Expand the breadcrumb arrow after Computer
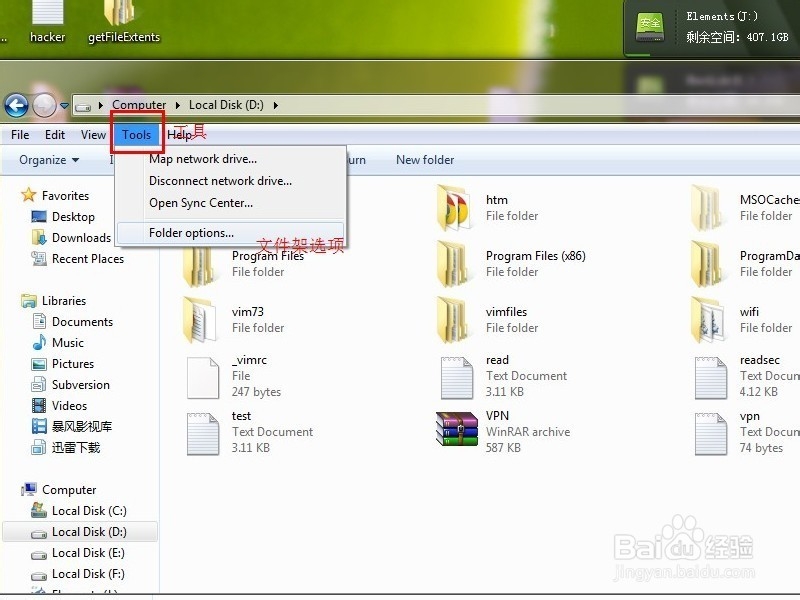800x600 pixels. click(178, 105)
